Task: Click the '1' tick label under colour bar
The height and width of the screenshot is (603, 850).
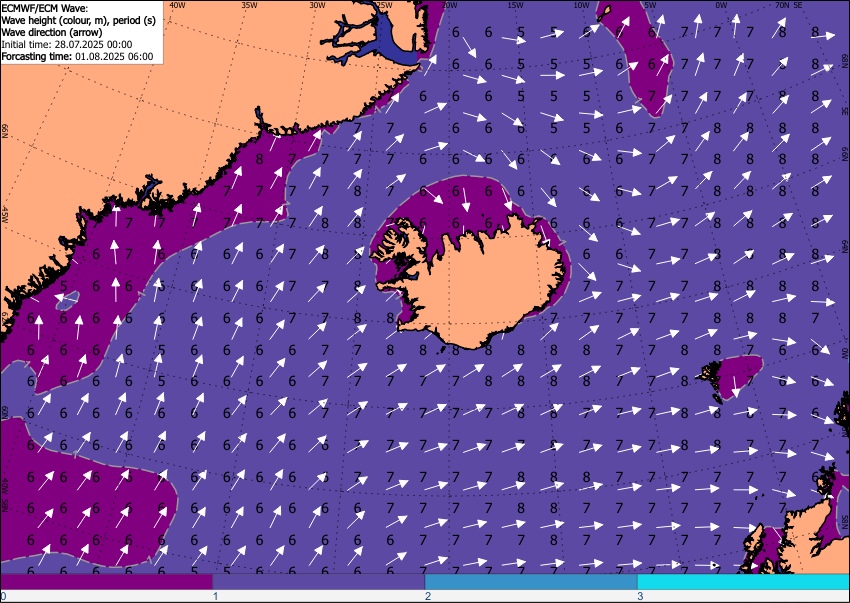Action: coord(215,596)
